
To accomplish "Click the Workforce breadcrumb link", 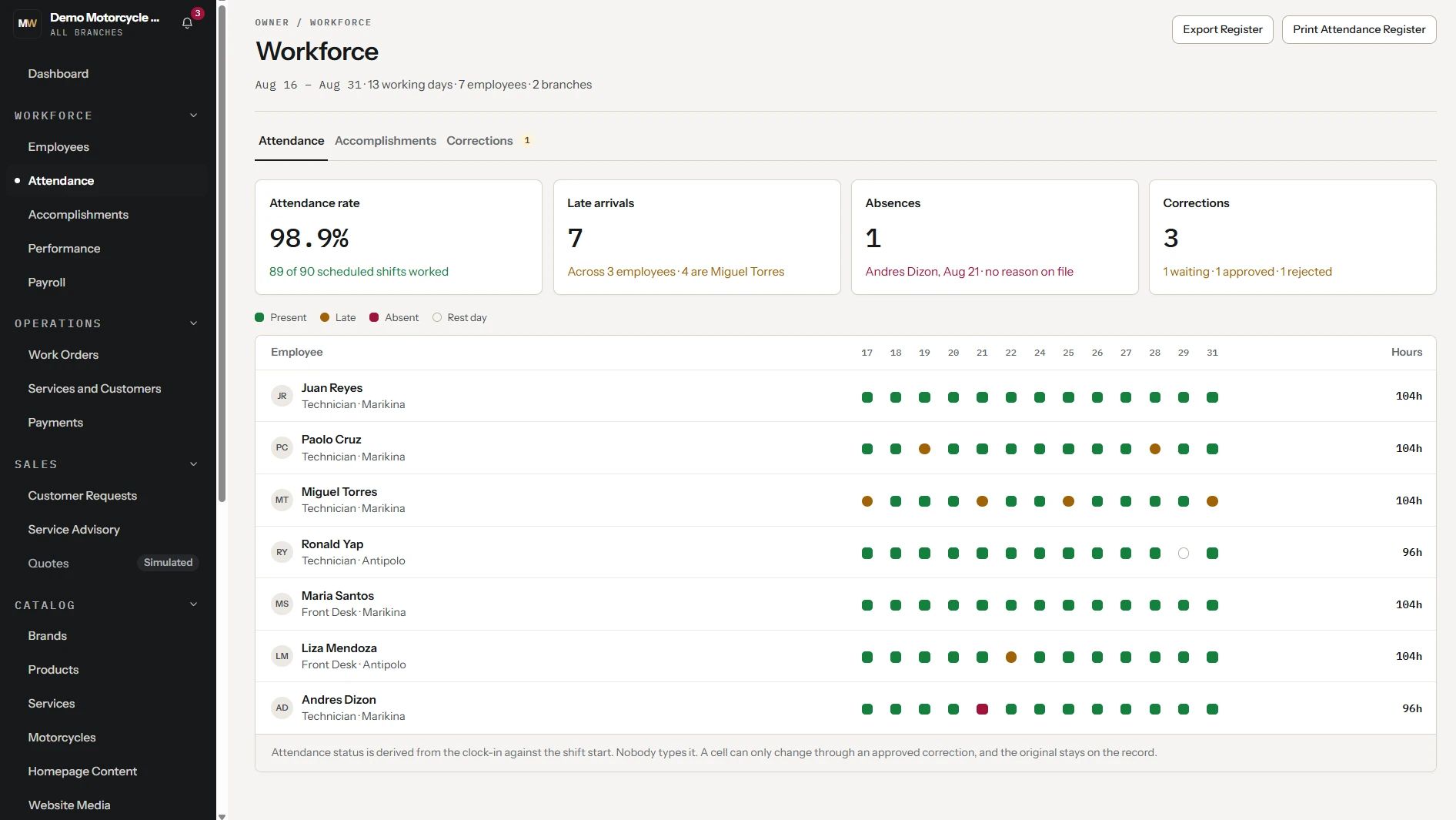I will point(341,23).
